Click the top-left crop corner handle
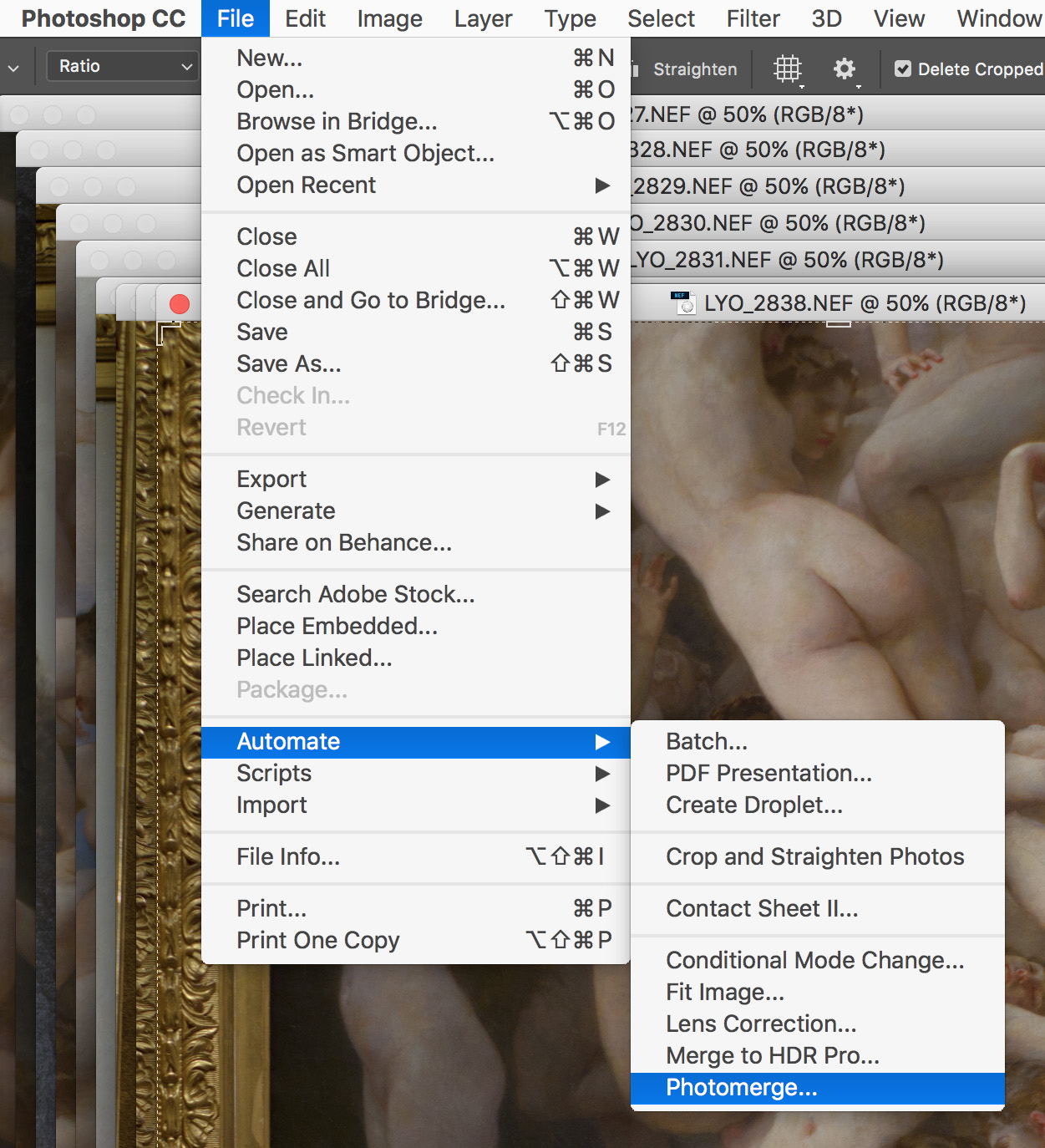 coord(166,332)
